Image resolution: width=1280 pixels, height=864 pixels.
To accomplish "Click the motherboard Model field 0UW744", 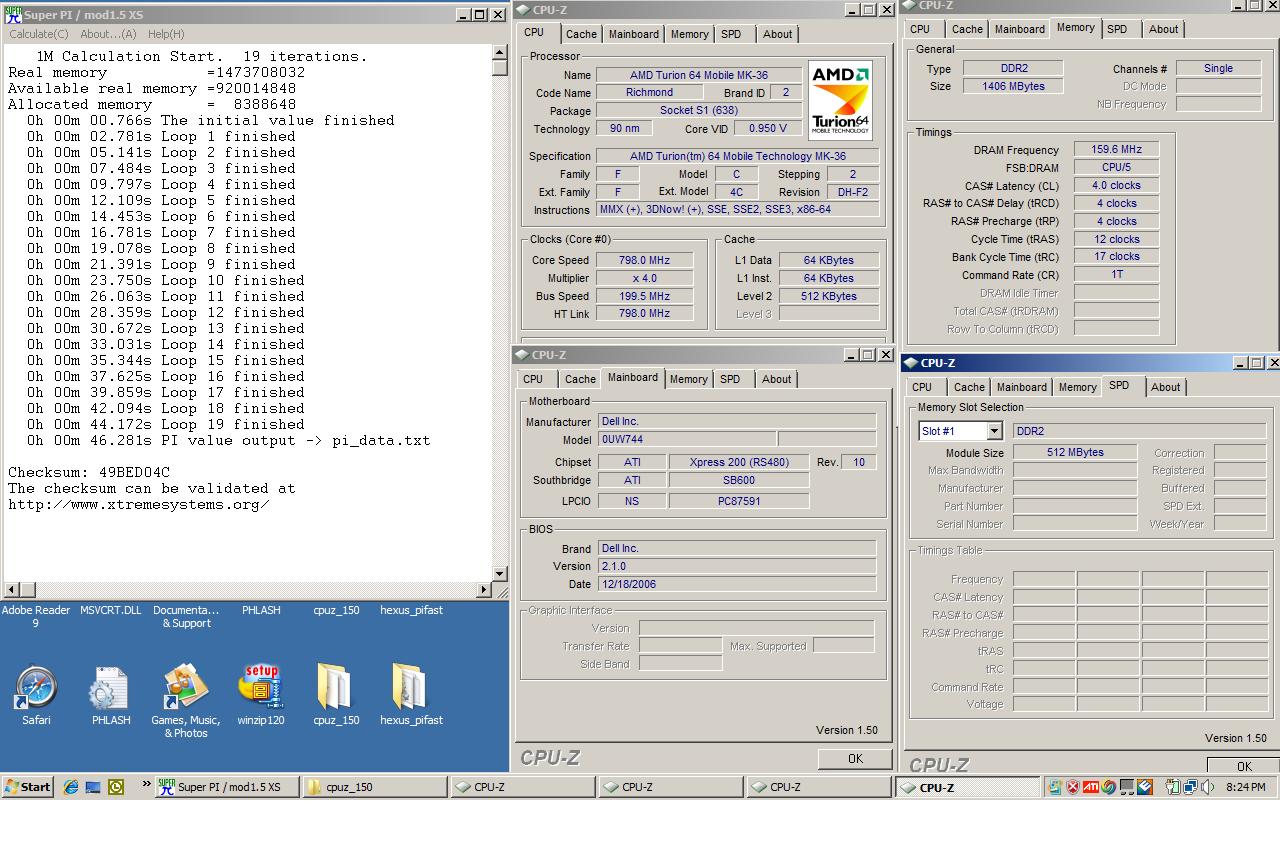I will pos(687,440).
